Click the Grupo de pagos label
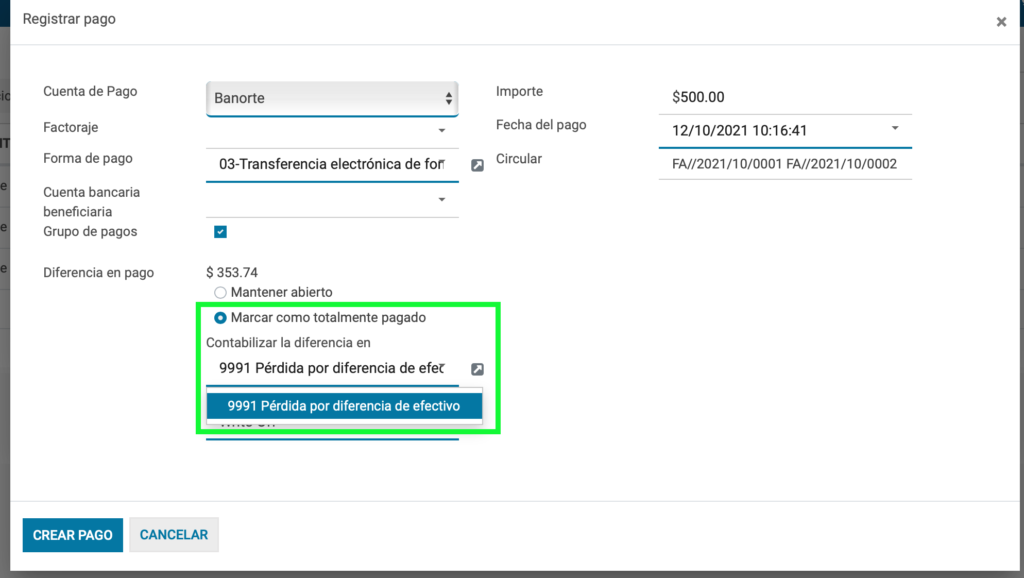Viewport: 1024px width, 578px height. pyautogui.click(x=90, y=231)
